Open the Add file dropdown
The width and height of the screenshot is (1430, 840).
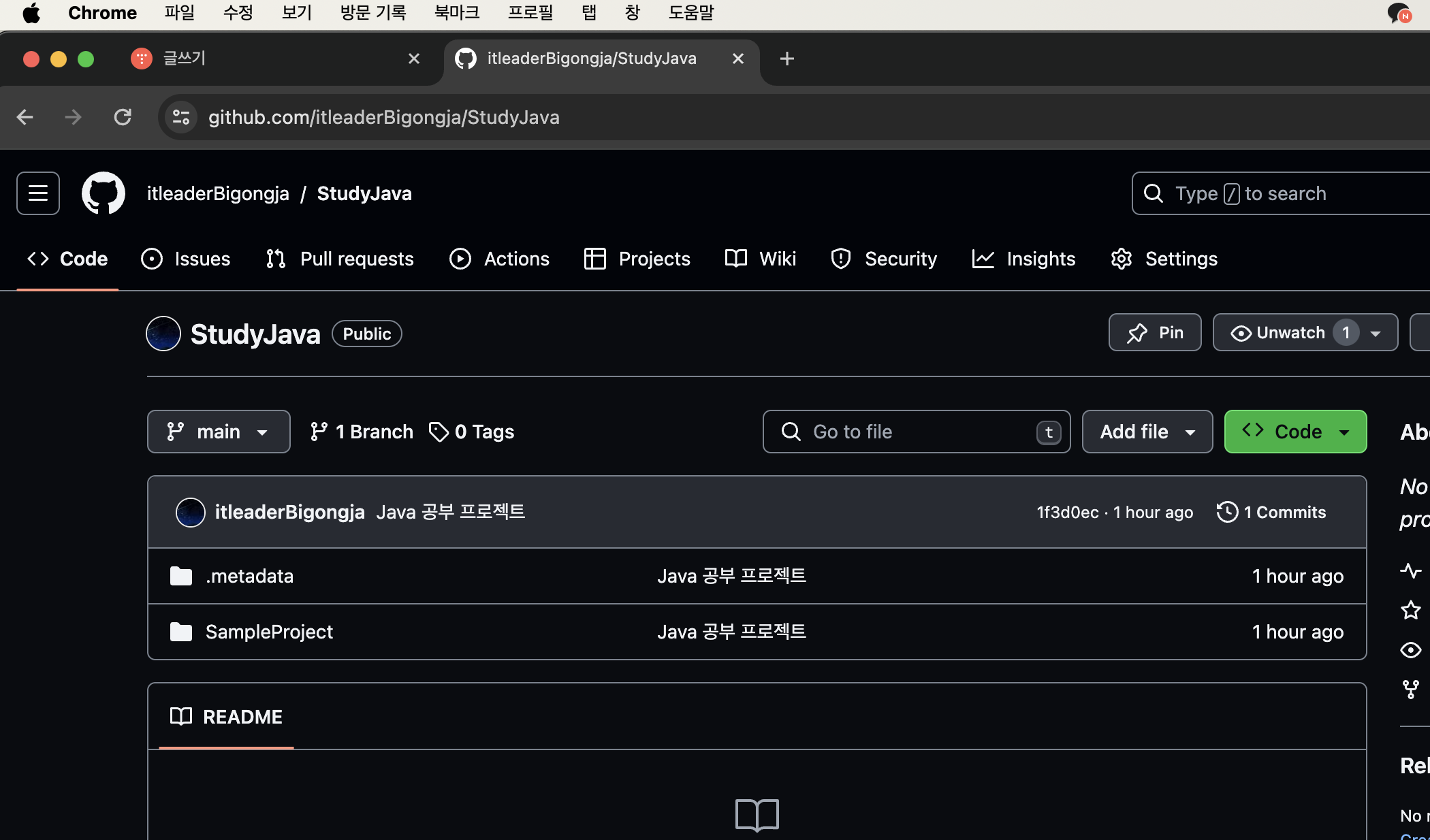coord(1147,432)
